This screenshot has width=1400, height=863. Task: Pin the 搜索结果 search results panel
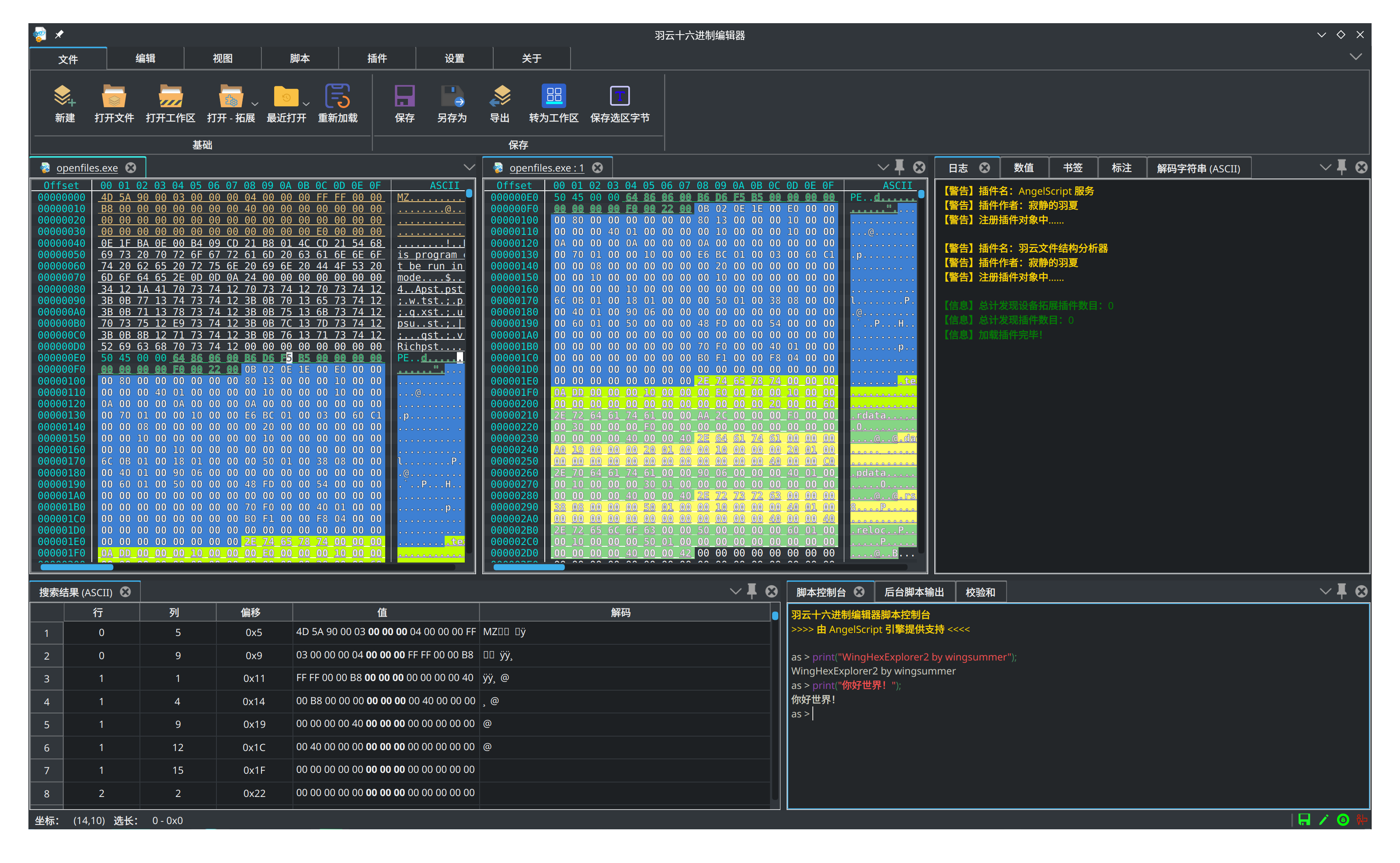752,591
